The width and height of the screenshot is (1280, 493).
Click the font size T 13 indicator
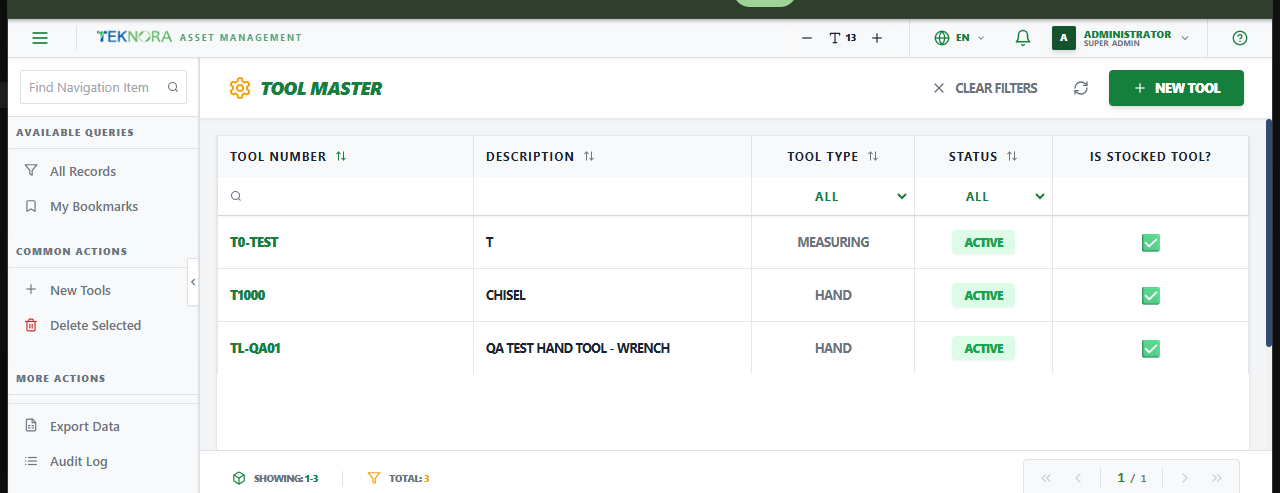pos(842,38)
